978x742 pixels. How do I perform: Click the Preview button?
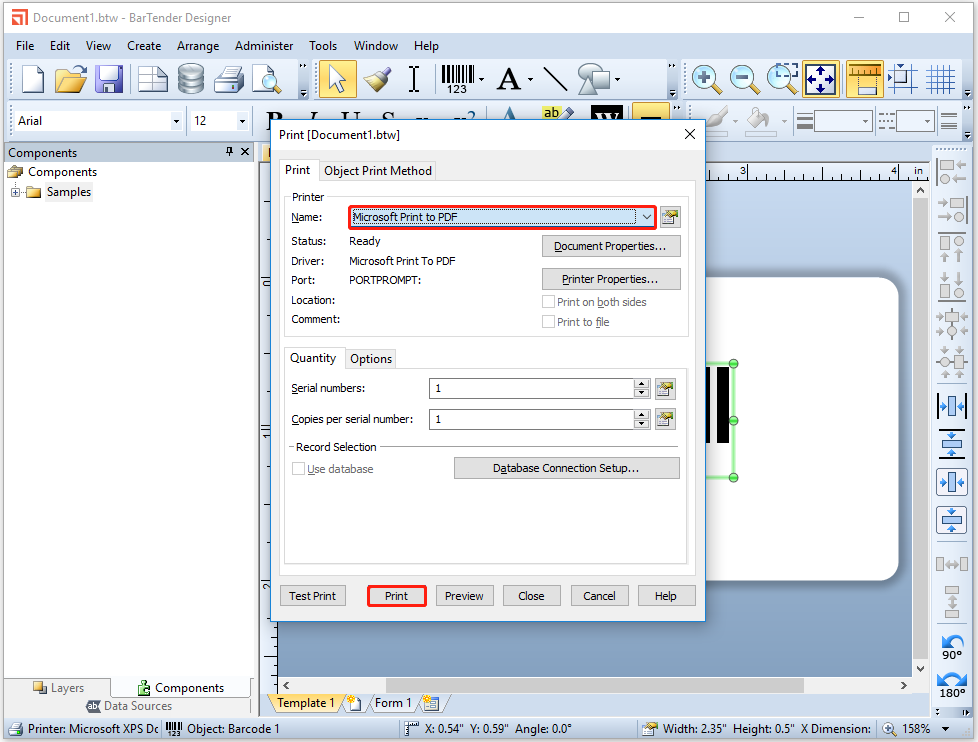pos(464,596)
